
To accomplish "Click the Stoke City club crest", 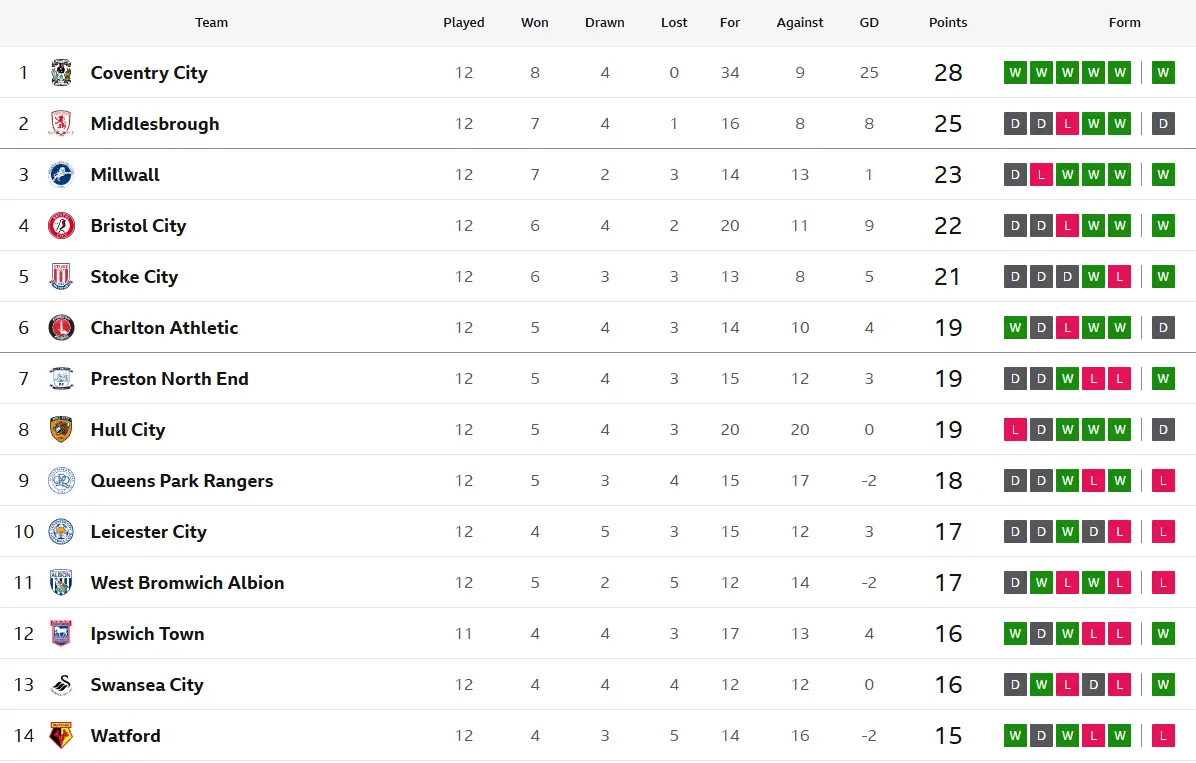I will 61,277.
